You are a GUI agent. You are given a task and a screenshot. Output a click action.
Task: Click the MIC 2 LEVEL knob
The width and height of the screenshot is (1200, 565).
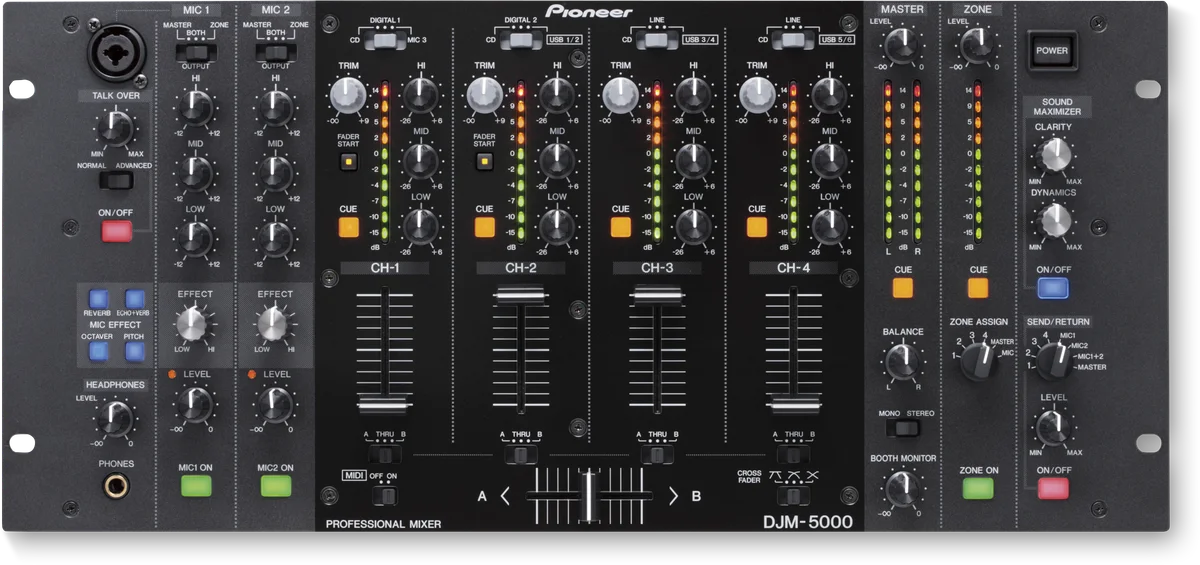pyautogui.click(x=273, y=405)
